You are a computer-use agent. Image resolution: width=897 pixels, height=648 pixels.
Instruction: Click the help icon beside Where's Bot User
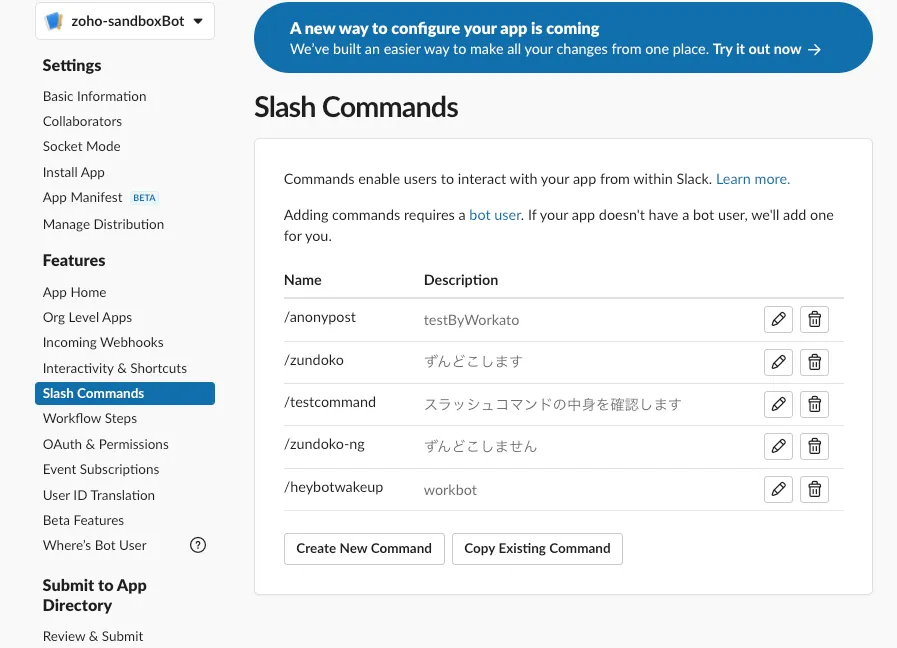coord(198,545)
